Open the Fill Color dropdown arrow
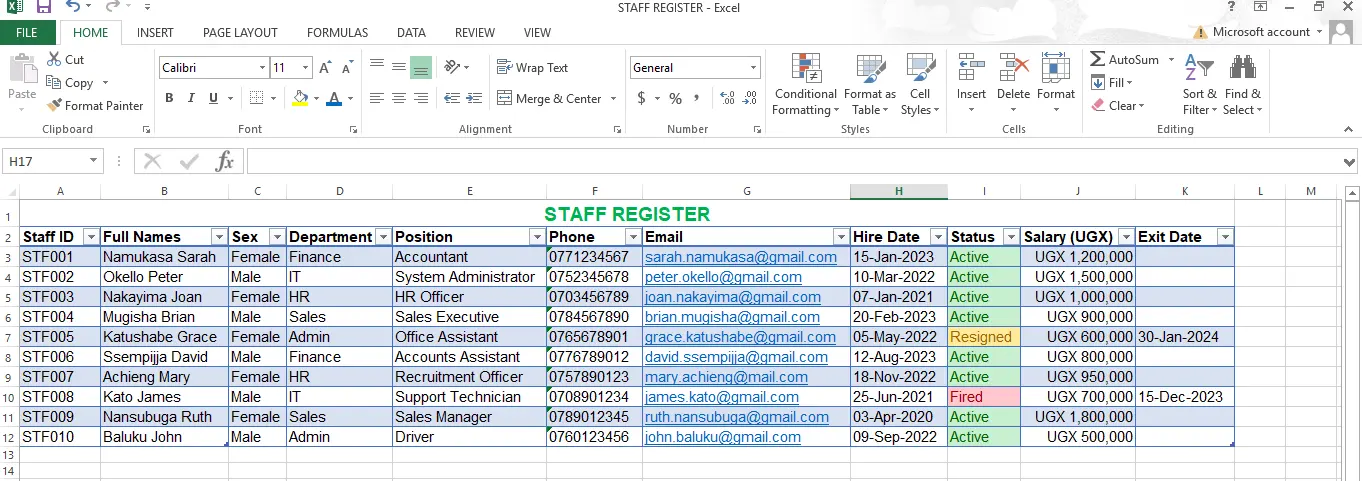 pyautogui.click(x=316, y=98)
